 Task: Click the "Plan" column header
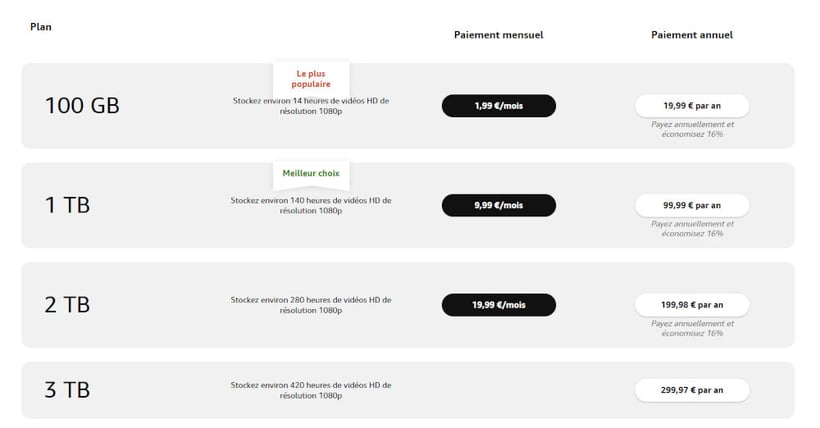pyautogui.click(x=41, y=27)
